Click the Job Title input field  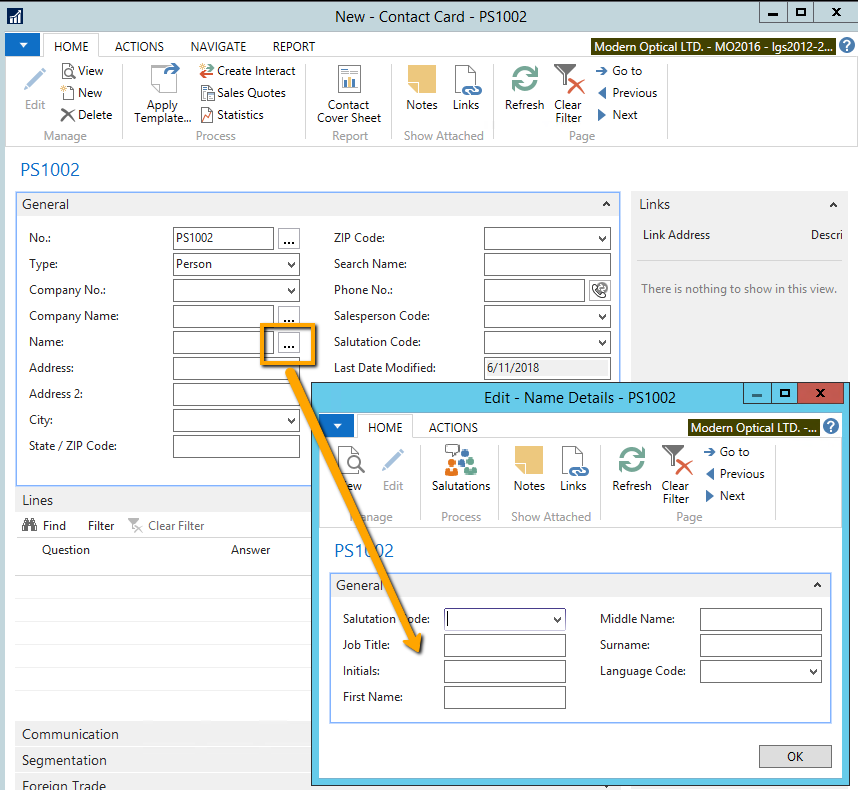point(505,646)
